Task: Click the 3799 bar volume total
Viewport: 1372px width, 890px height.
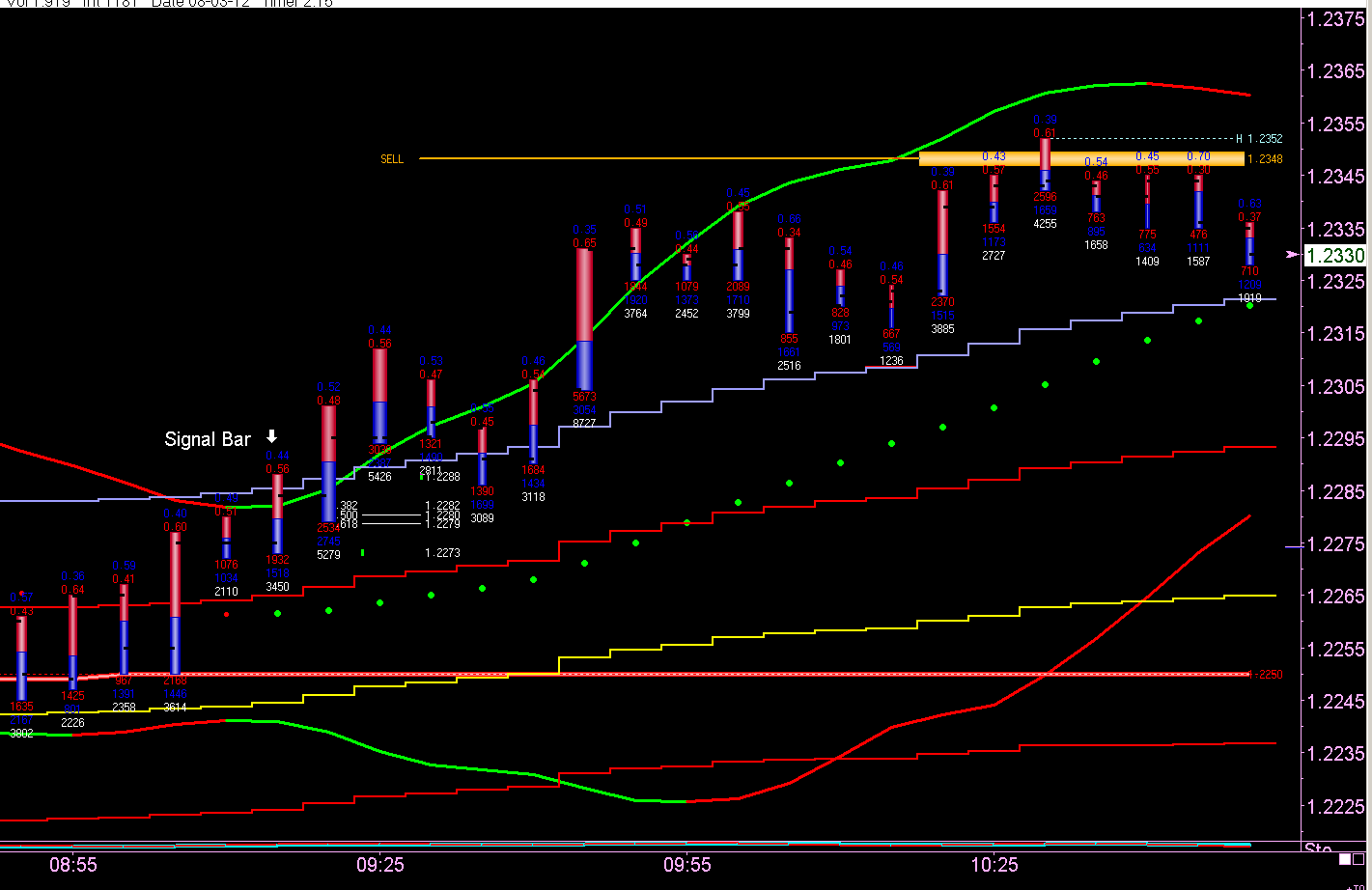Action: [x=738, y=314]
